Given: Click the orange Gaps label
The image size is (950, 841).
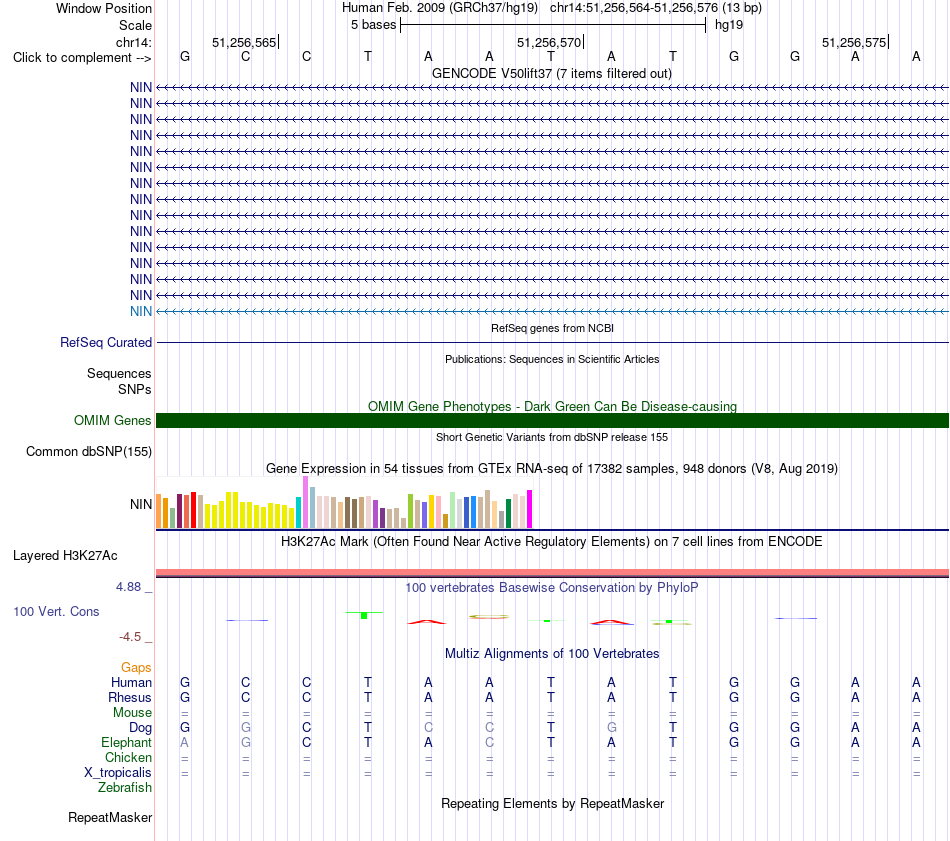Looking at the screenshot, I should pos(136,668).
